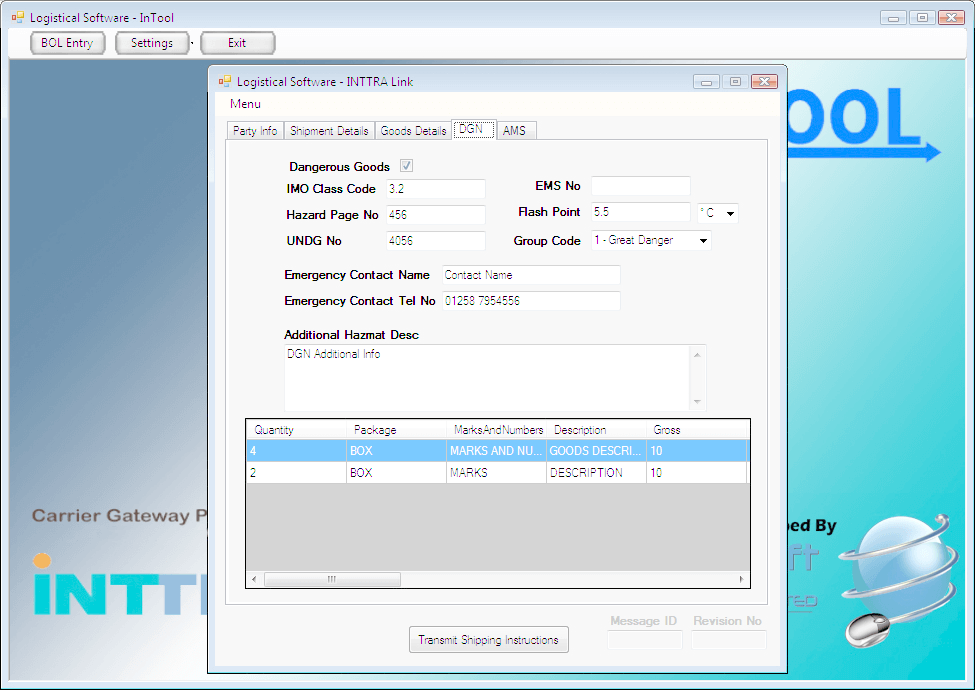Screen dimensions: 975x690
Task: Click the Emergency Contact Name field
Action: tap(531, 275)
